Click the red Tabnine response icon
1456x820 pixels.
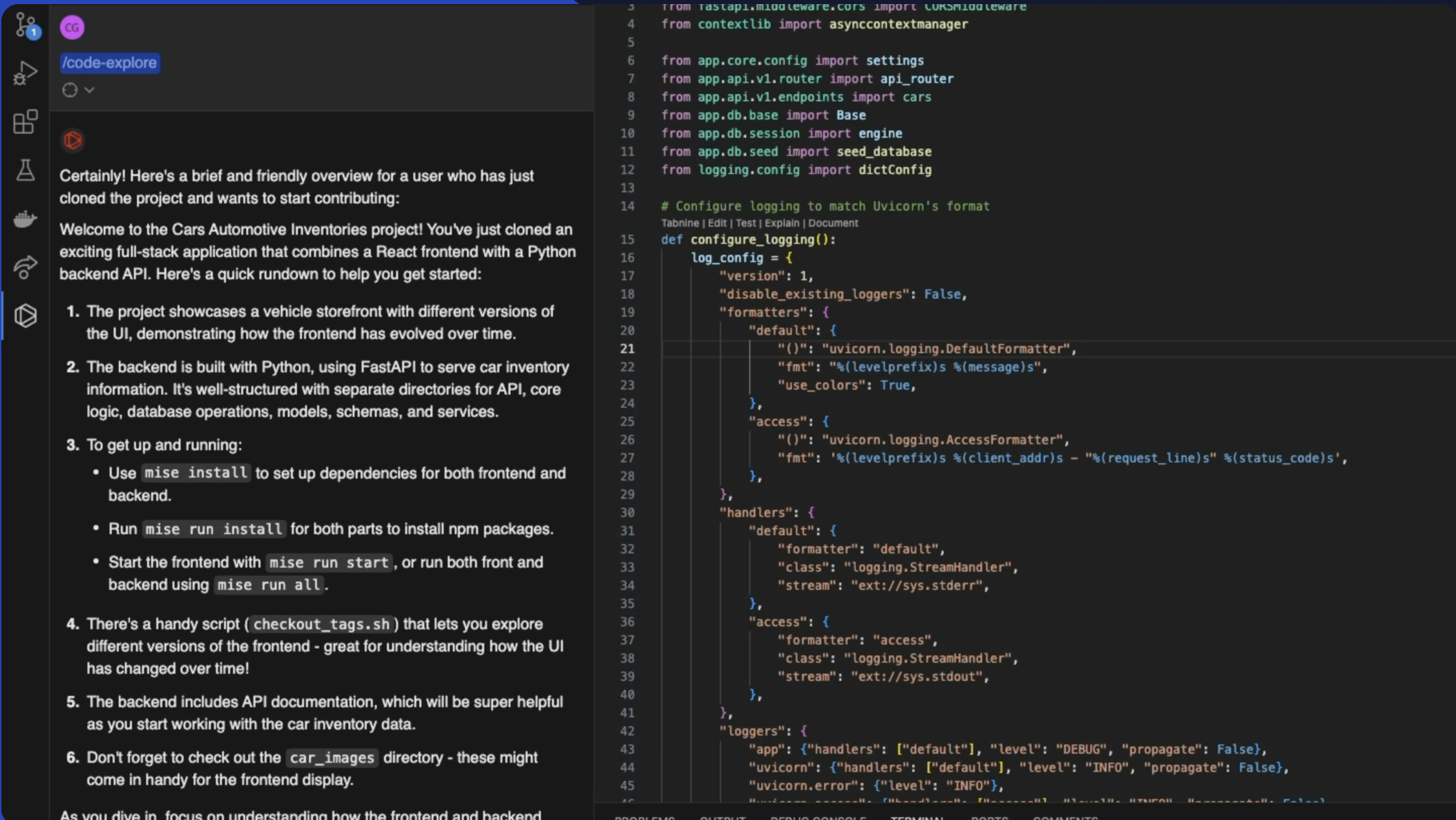click(x=73, y=140)
